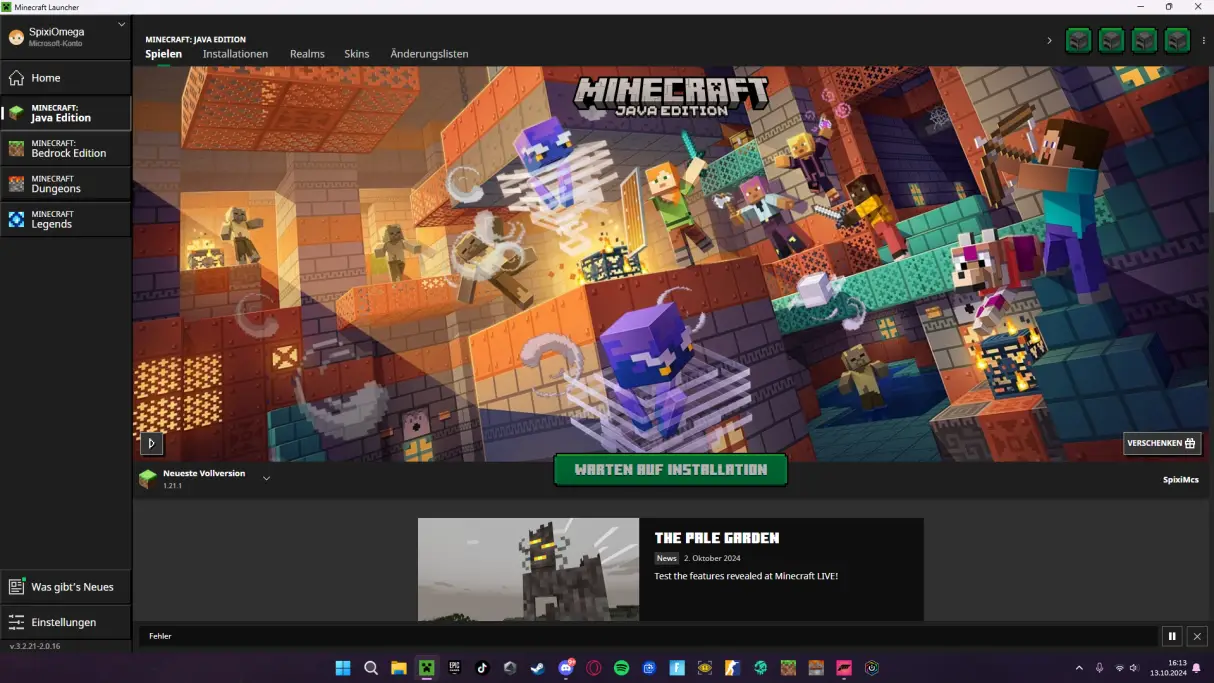This screenshot has width=1214, height=683.
Task: Open the three-dot overflow menu
Action: 1202,40
